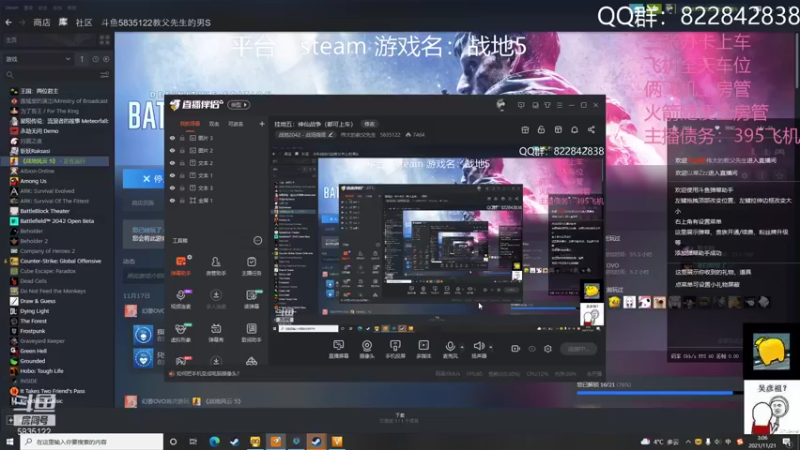Image resolution: width=800 pixels, height=450 pixels.
Task: Go back with Steam back arrow
Action: pos(9,22)
